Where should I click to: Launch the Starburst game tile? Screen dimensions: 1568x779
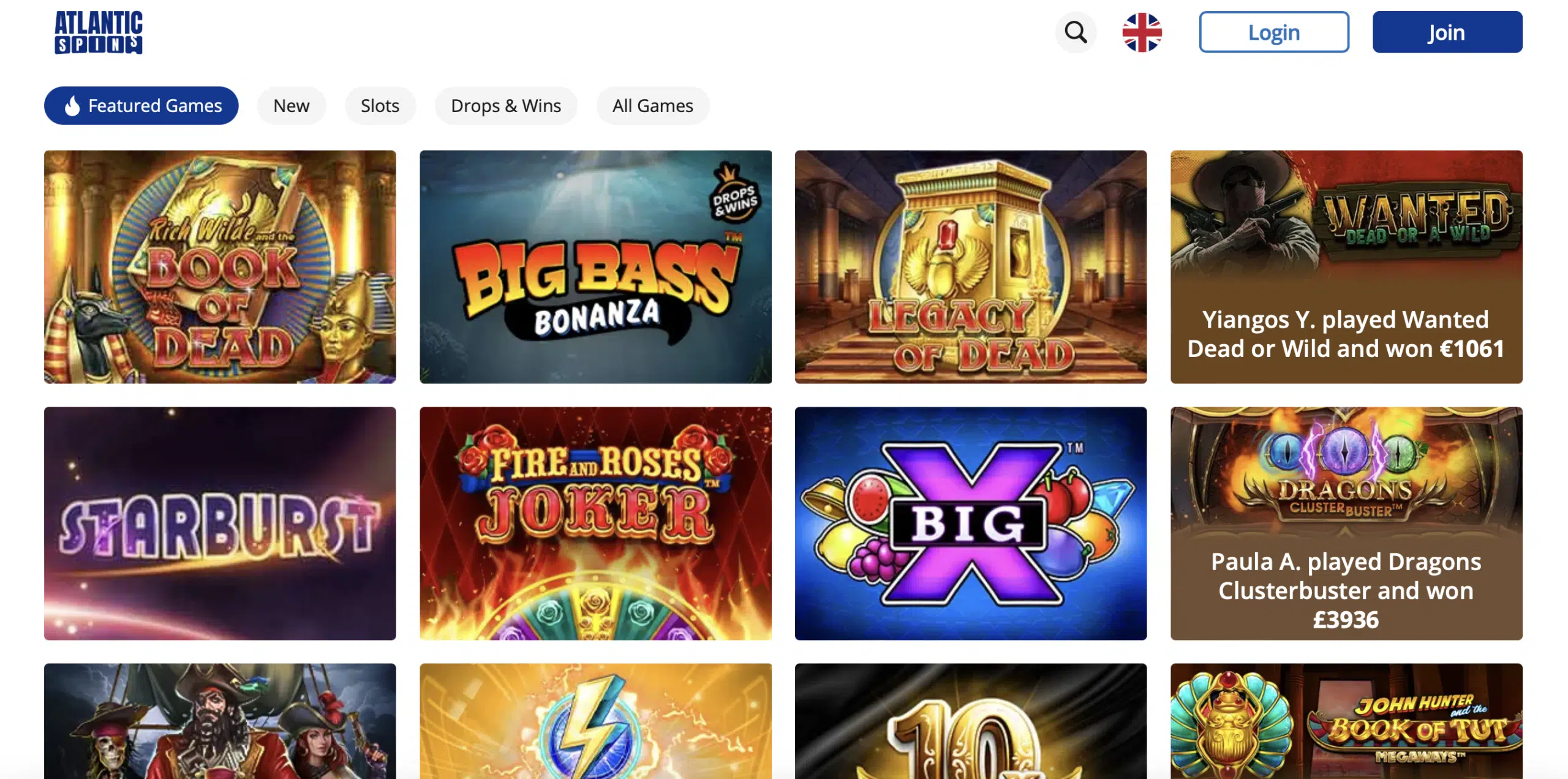pyautogui.click(x=220, y=524)
